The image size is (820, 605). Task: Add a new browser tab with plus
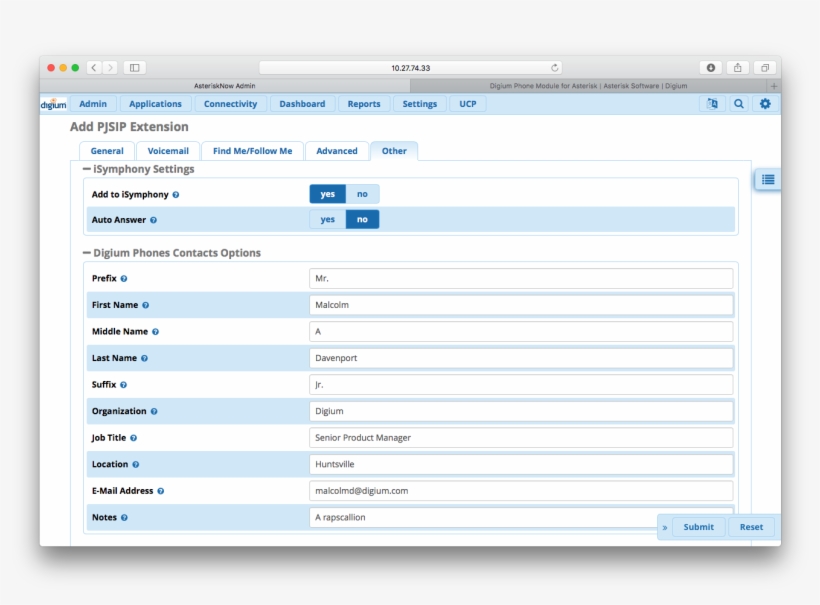774,86
